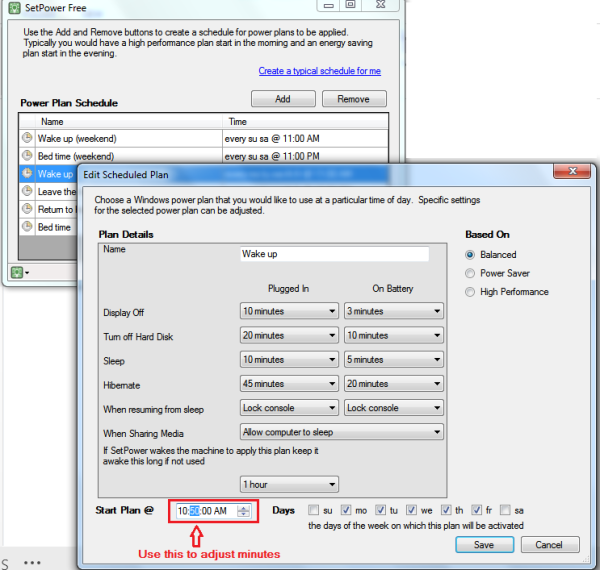Image resolution: width=600 pixels, height=570 pixels.
Task: Click the time spinner arrows
Action: point(243,511)
